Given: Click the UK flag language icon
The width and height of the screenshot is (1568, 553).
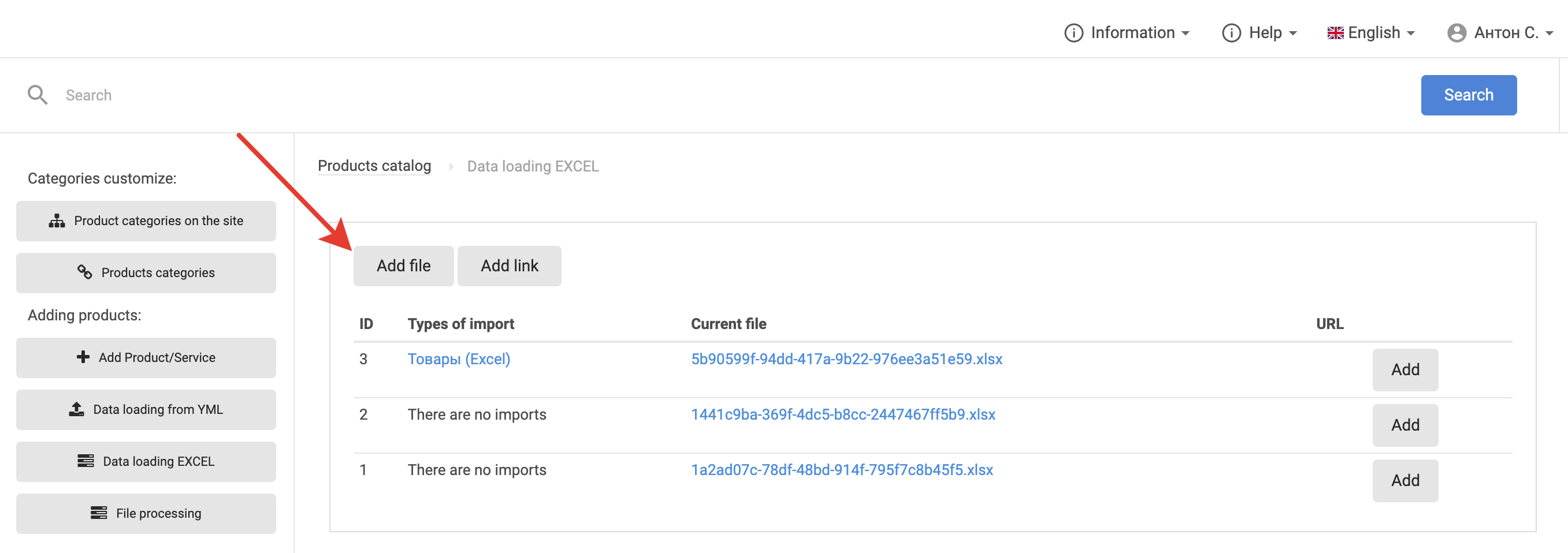Looking at the screenshot, I should click(x=1335, y=33).
